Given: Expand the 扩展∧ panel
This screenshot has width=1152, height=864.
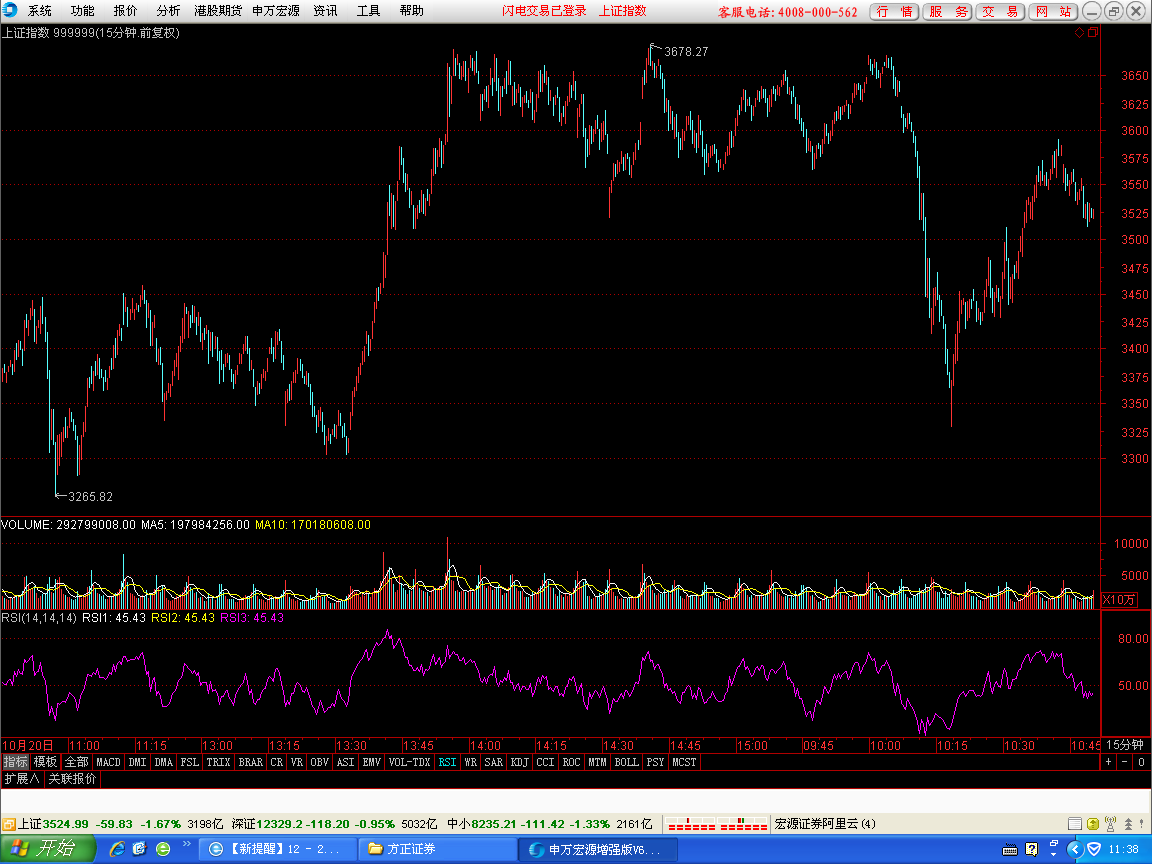Looking at the screenshot, I should pyautogui.click(x=22, y=779).
